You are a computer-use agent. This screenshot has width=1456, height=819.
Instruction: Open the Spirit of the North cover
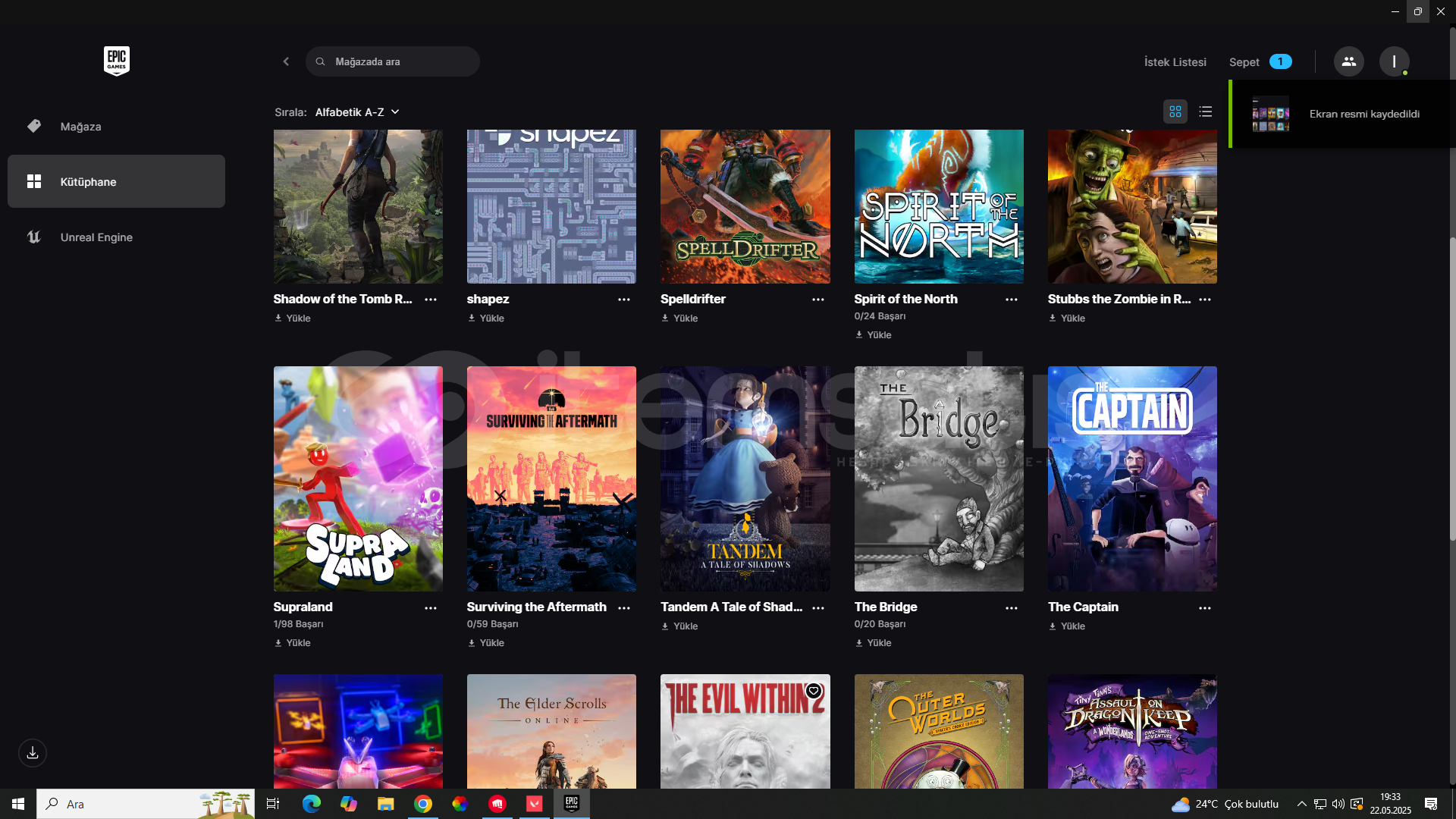pos(939,206)
